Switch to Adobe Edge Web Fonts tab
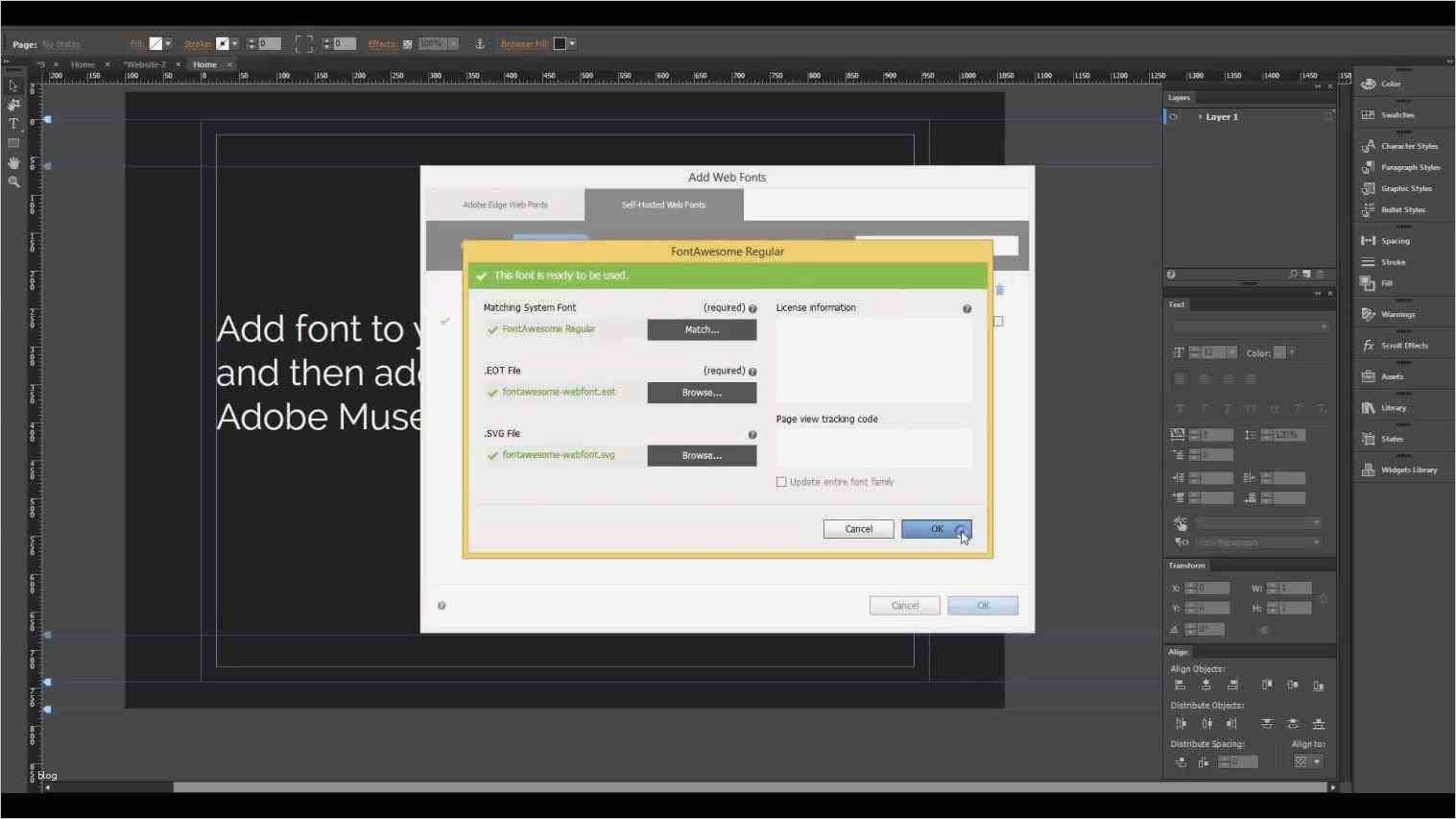1456x819 pixels. 505,205
